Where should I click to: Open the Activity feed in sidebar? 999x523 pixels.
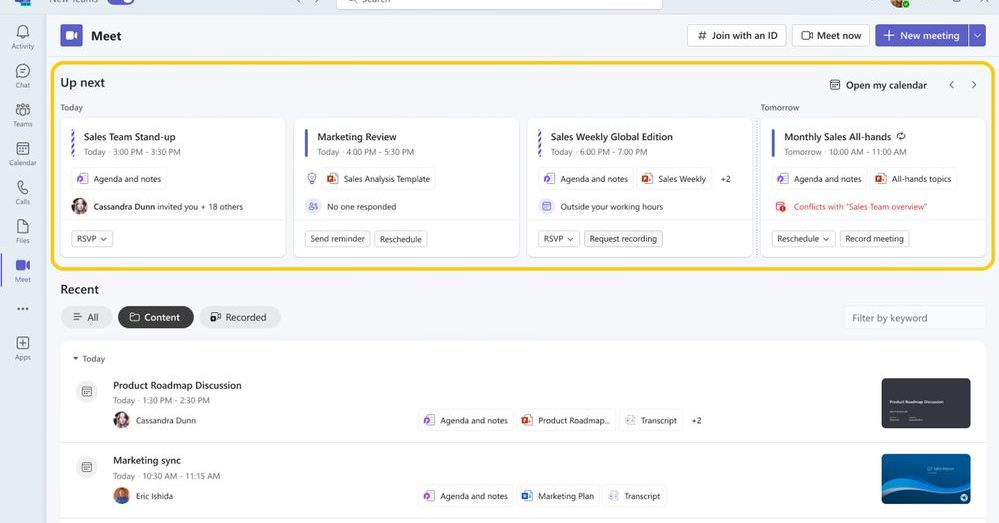click(x=22, y=37)
